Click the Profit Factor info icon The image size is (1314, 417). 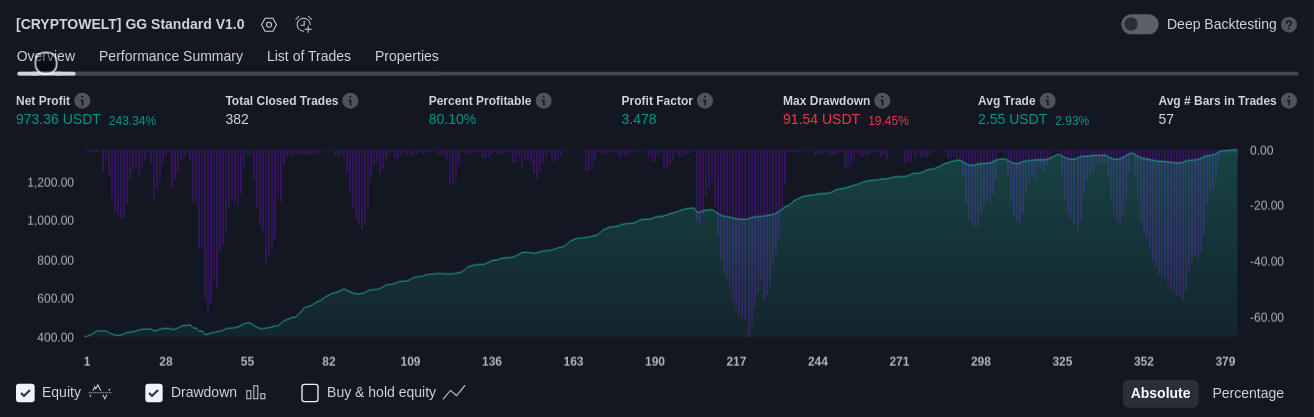(705, 101)
